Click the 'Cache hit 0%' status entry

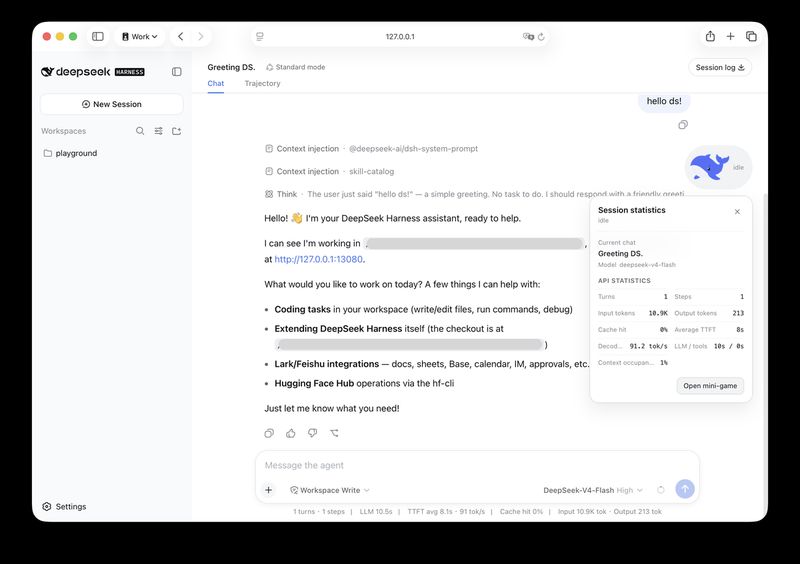521,511
